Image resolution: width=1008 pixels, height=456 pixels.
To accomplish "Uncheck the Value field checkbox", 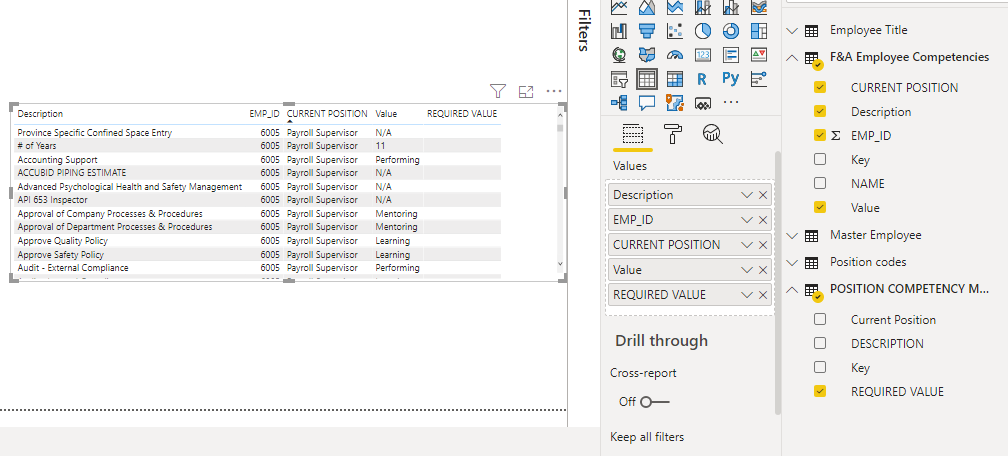I will point(820,207).
